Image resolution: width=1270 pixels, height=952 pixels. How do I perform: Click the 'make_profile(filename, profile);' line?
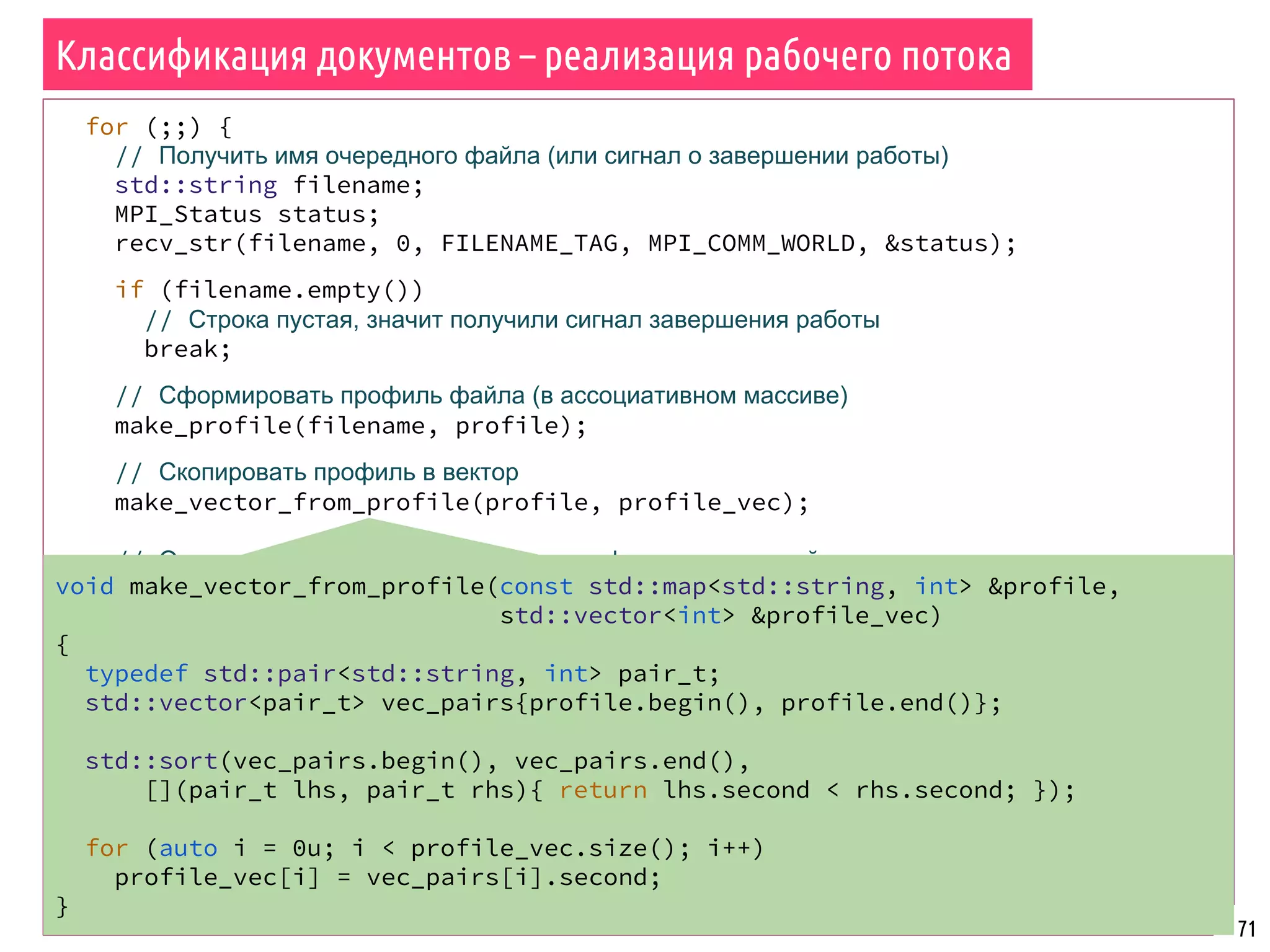[x=350, y=426]
